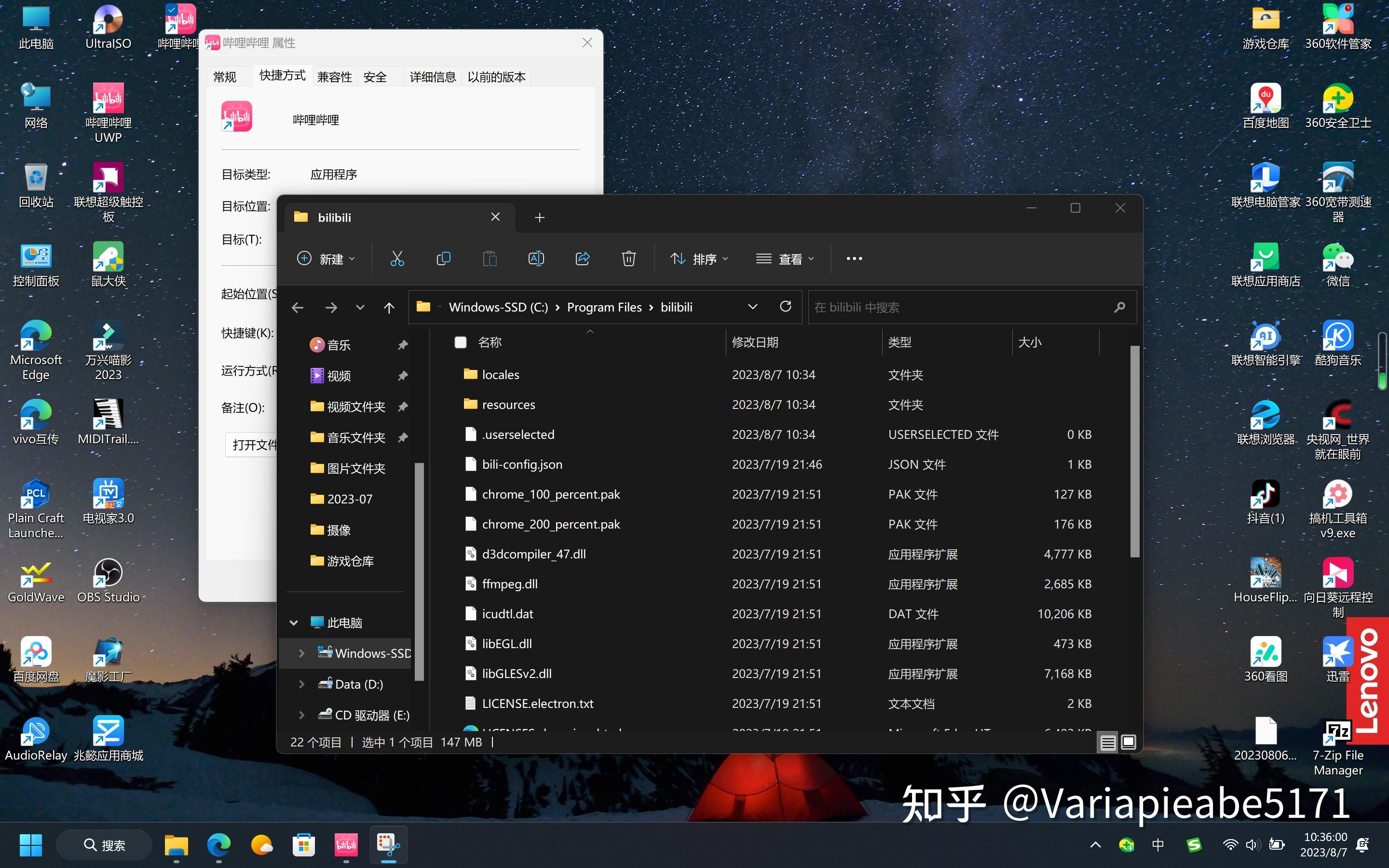Open the 查看 view dropdown

[785, 259]
